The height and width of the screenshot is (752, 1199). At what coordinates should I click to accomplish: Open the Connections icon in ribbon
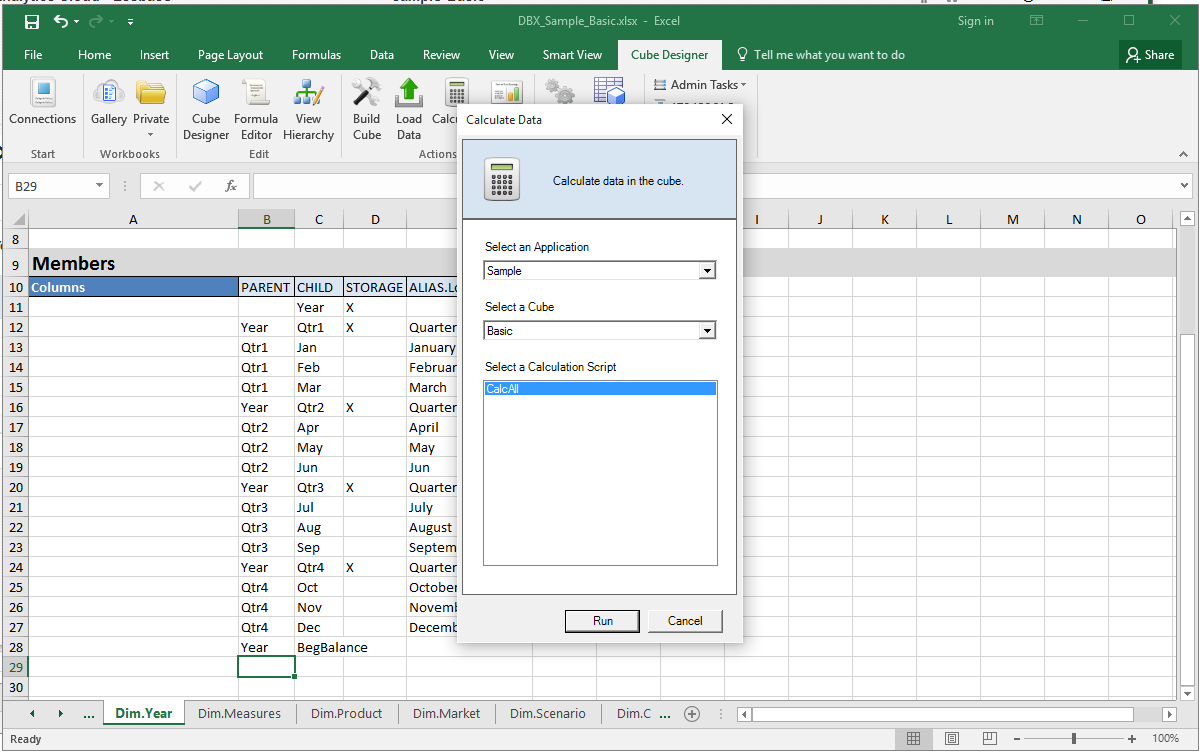click(x=43, y=93)
